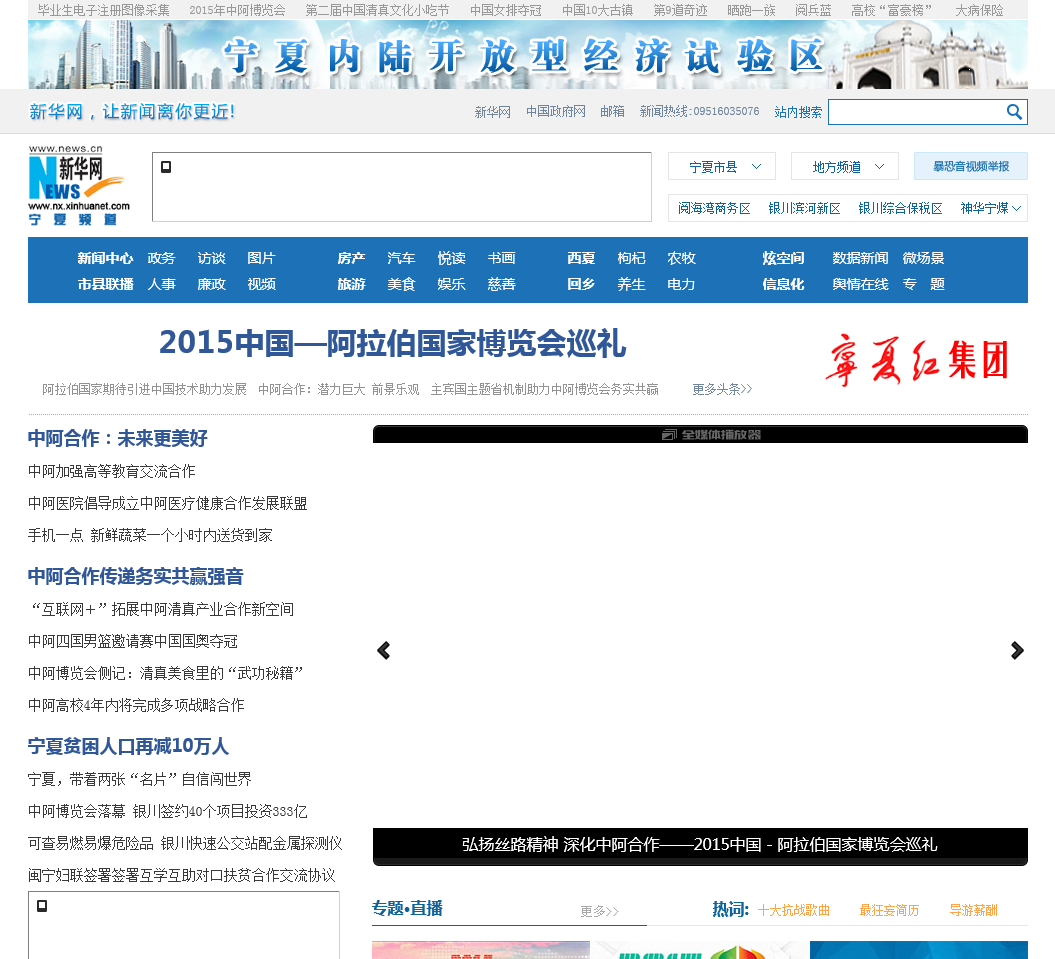Open 新闻中心 in the navigation bar
Image resolution: width=1055 pixels, height=959 pixels.
pyautogui.click(x=105, y=258)
